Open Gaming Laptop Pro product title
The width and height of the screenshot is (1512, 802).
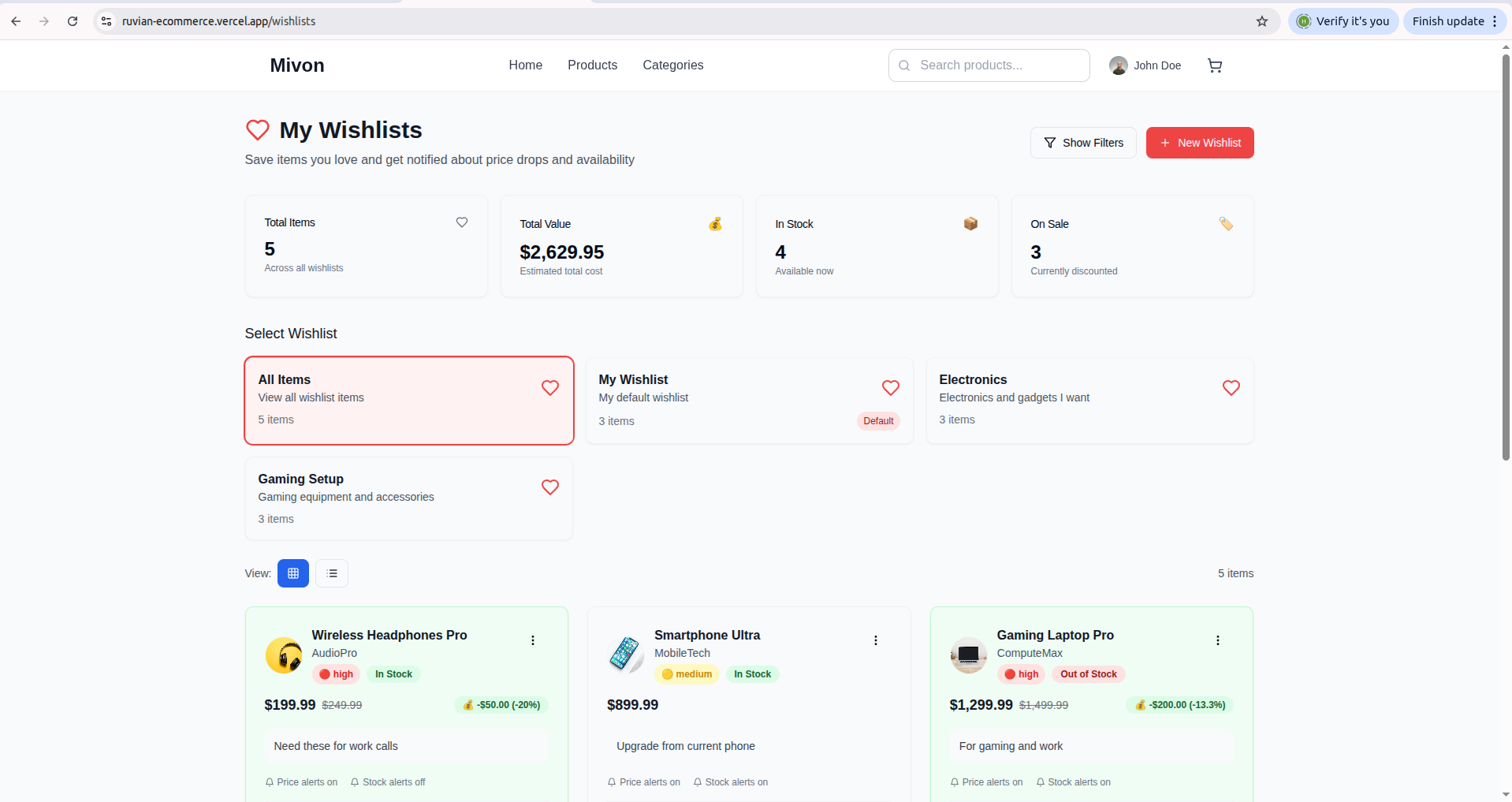point(1056,635)
